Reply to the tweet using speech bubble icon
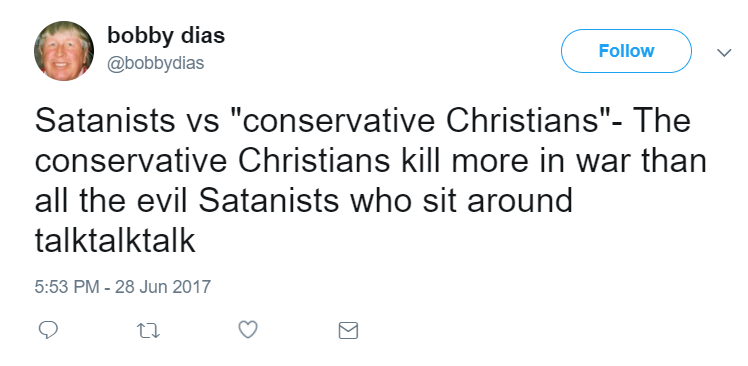Image resolution: width=748 pixels, height=366 pixels. (x=48, y=330)
